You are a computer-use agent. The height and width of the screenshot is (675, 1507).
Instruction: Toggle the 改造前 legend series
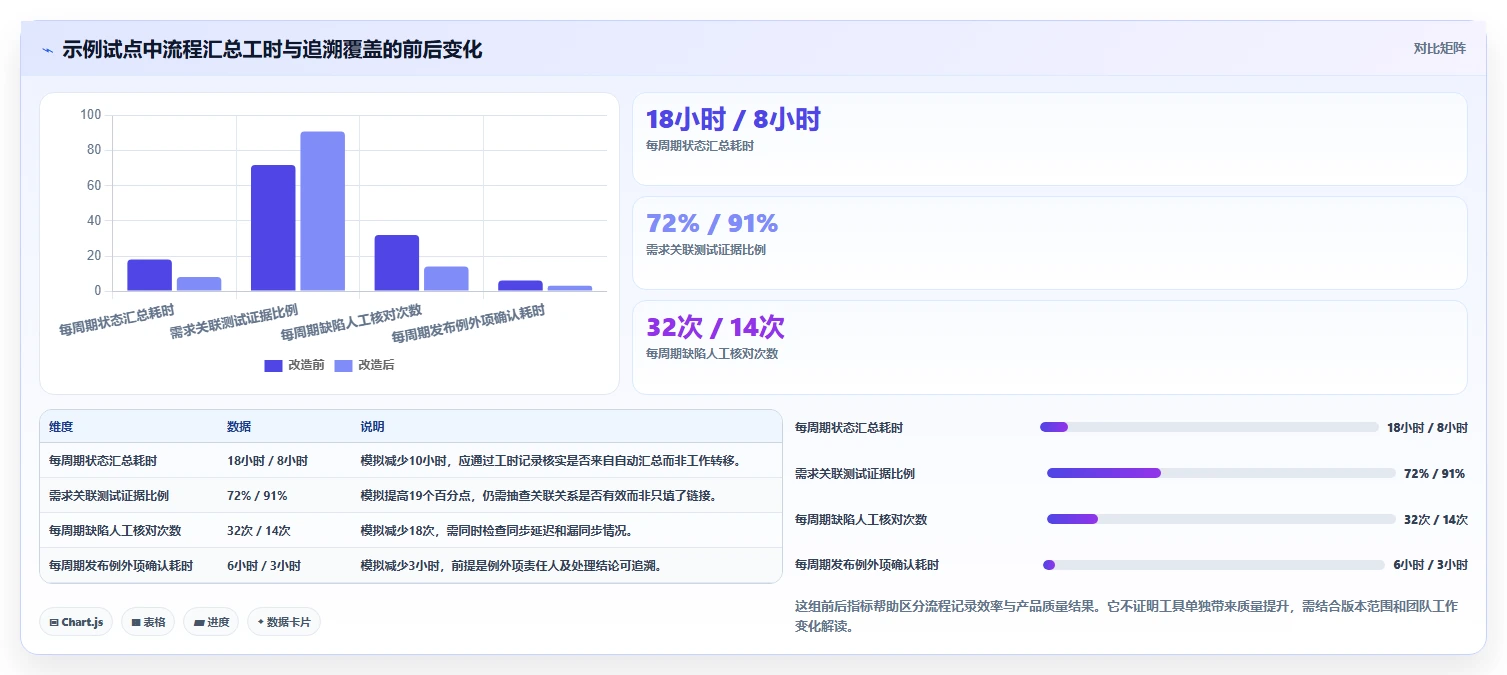click(x=294, y=365)
